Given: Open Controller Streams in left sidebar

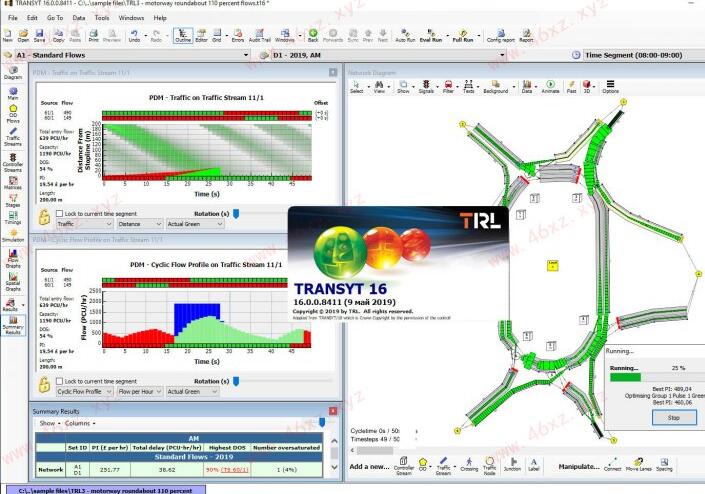Looking at the screenshot, I should tap(13, 163).
